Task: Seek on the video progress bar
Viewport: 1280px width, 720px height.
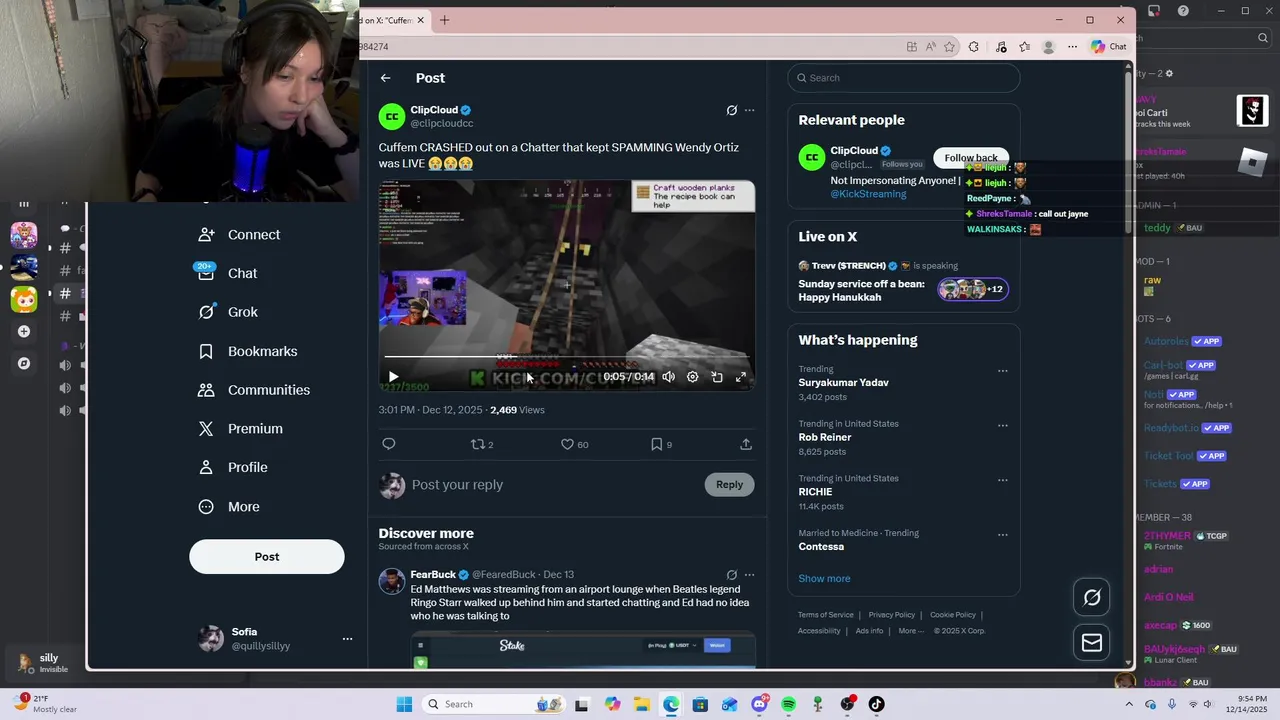Action: (x=567, y=356)
